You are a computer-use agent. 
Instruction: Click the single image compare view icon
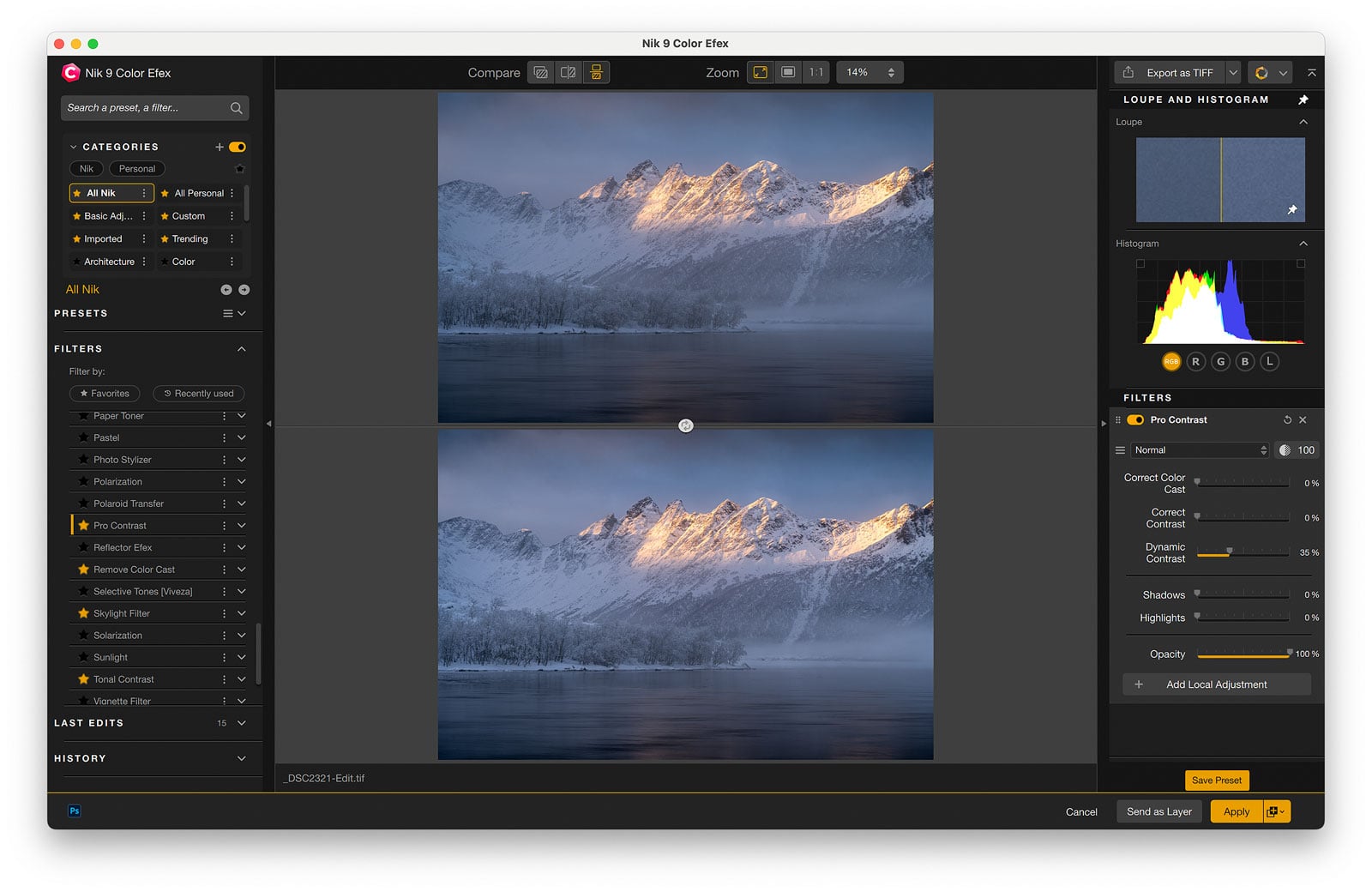[x=540, y=73]
